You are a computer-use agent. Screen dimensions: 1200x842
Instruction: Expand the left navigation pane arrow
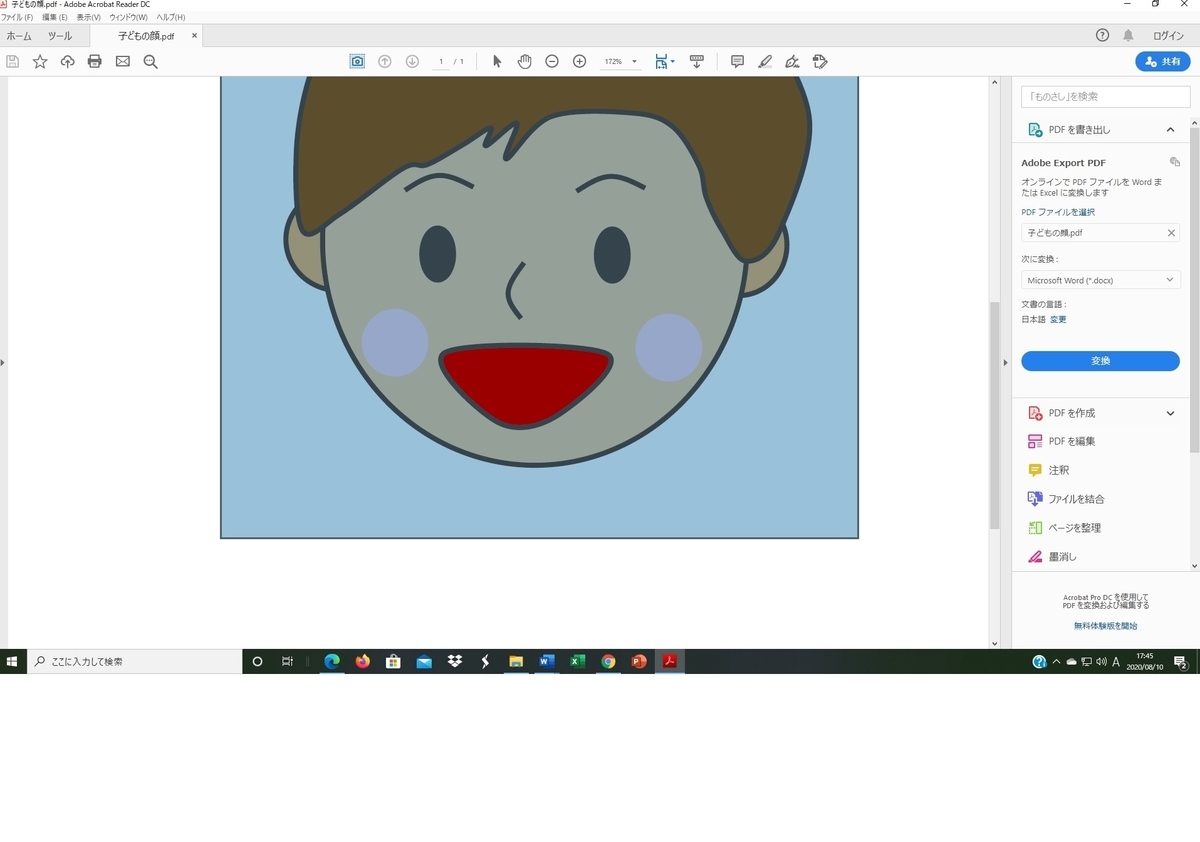(3, 362)
